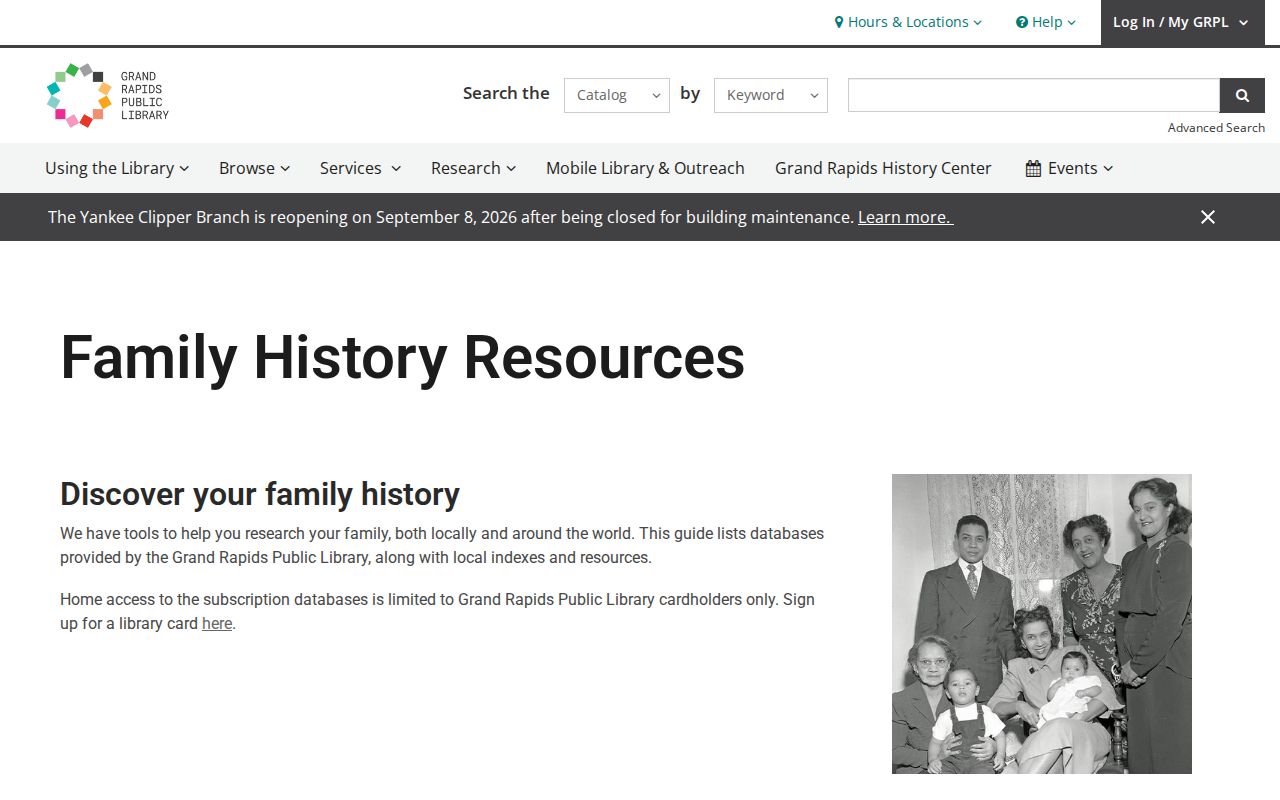The image size is (1280, 800).
Task: Click the magnifying glass search button
Action: coord(1242,95)
